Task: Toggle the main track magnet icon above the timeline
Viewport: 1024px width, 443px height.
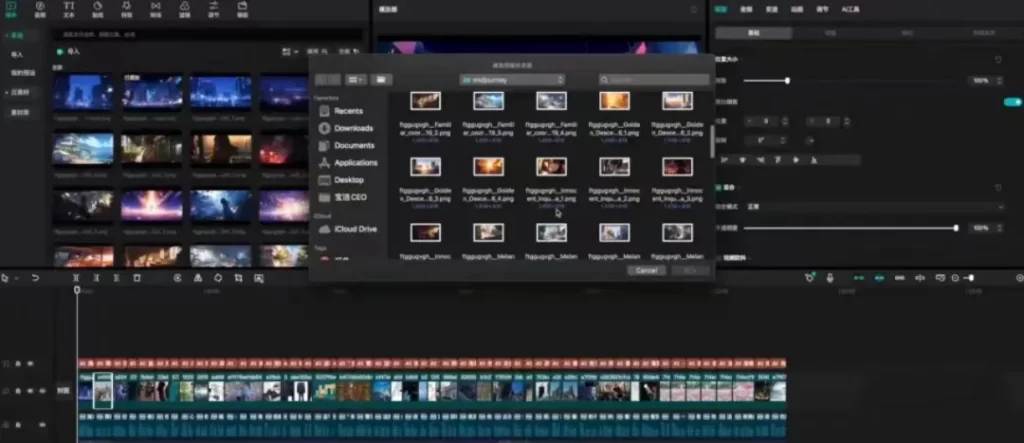Action: 859,278
